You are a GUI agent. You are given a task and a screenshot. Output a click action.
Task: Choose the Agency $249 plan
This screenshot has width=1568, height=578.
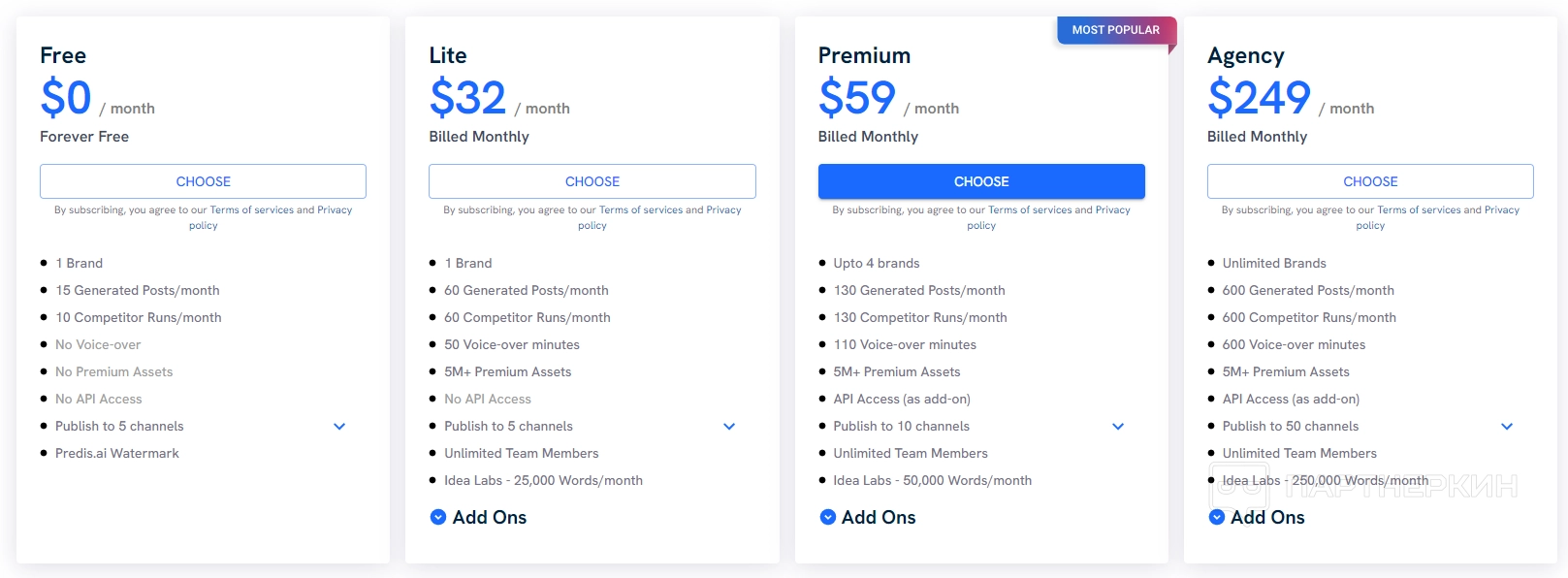tap(1370, 181)
